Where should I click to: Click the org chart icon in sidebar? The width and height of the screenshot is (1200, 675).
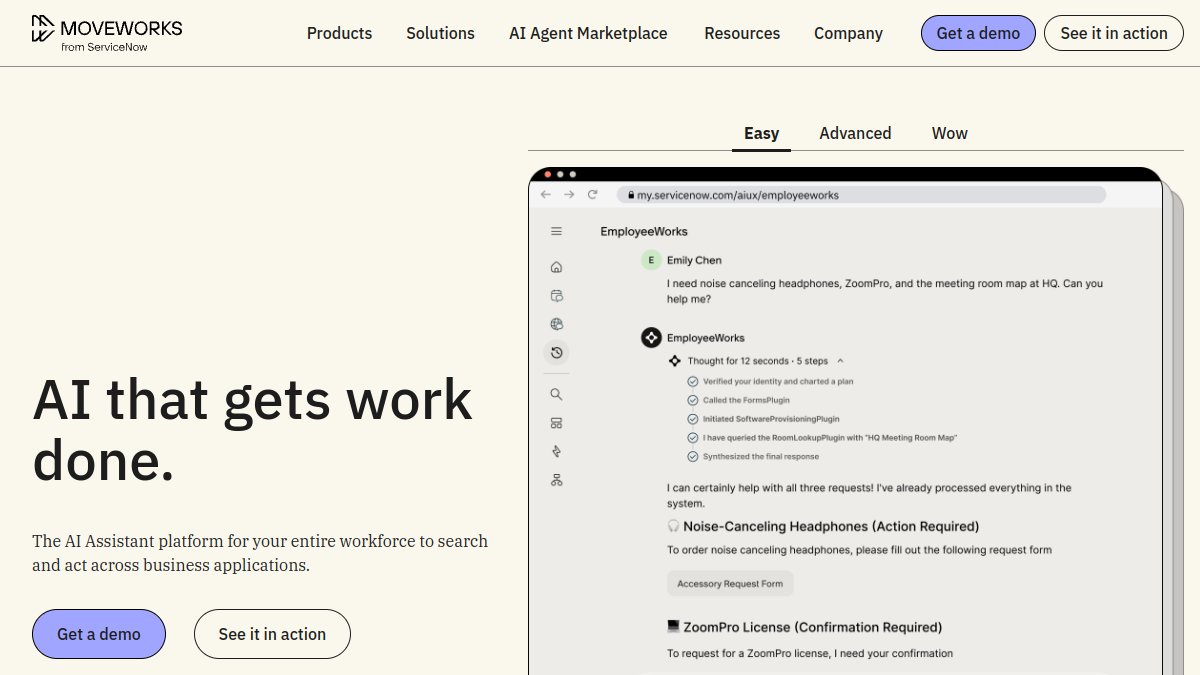point(557,480)
